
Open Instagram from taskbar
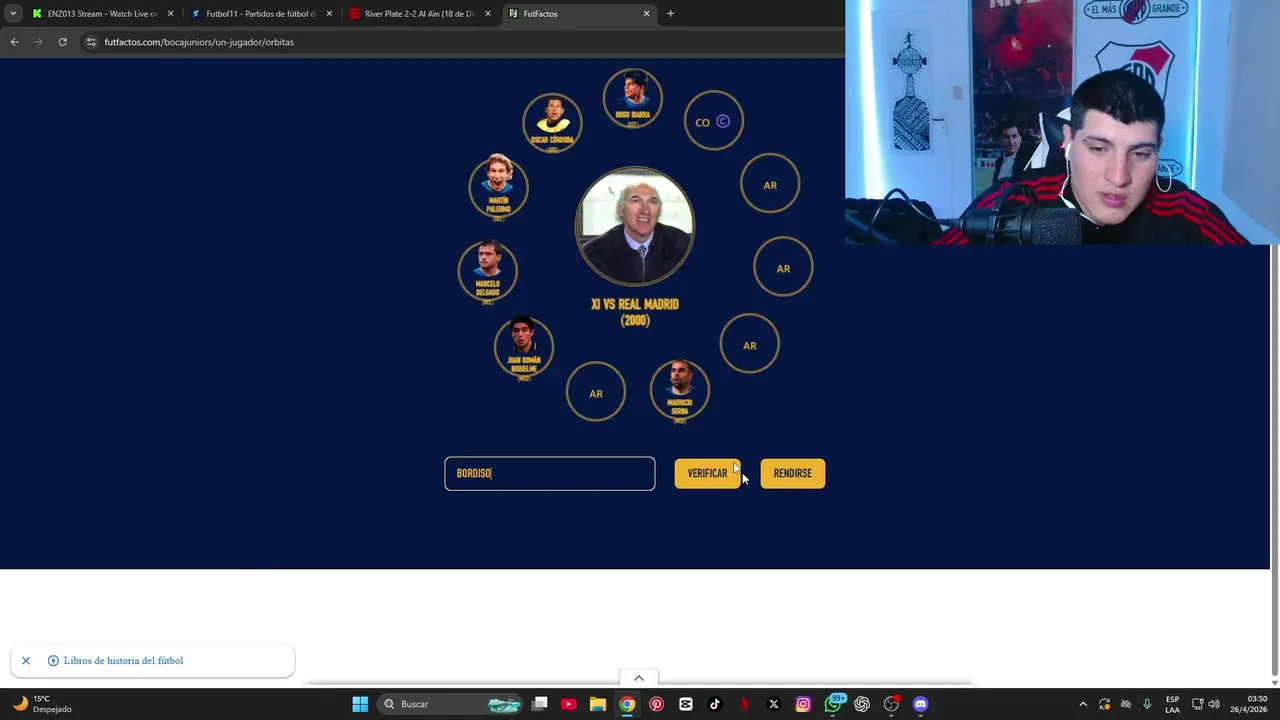pyautogui.click(x=803, y=704)
